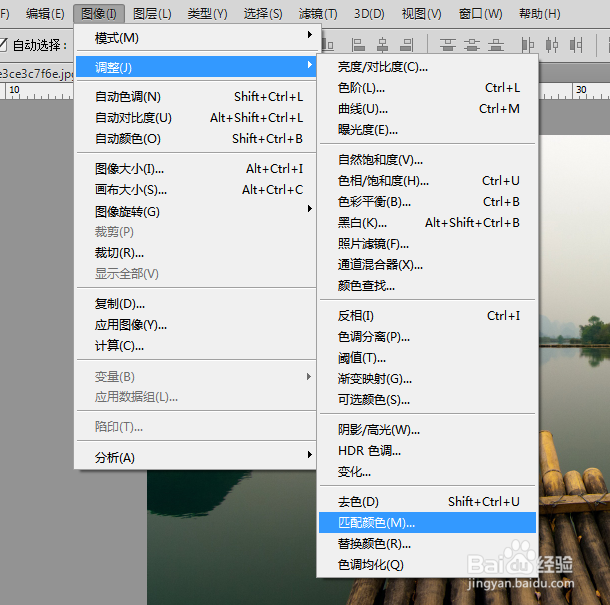Open 色彩平衡(B) adjustment
610x605 pixels.
(x=427, y=202)
